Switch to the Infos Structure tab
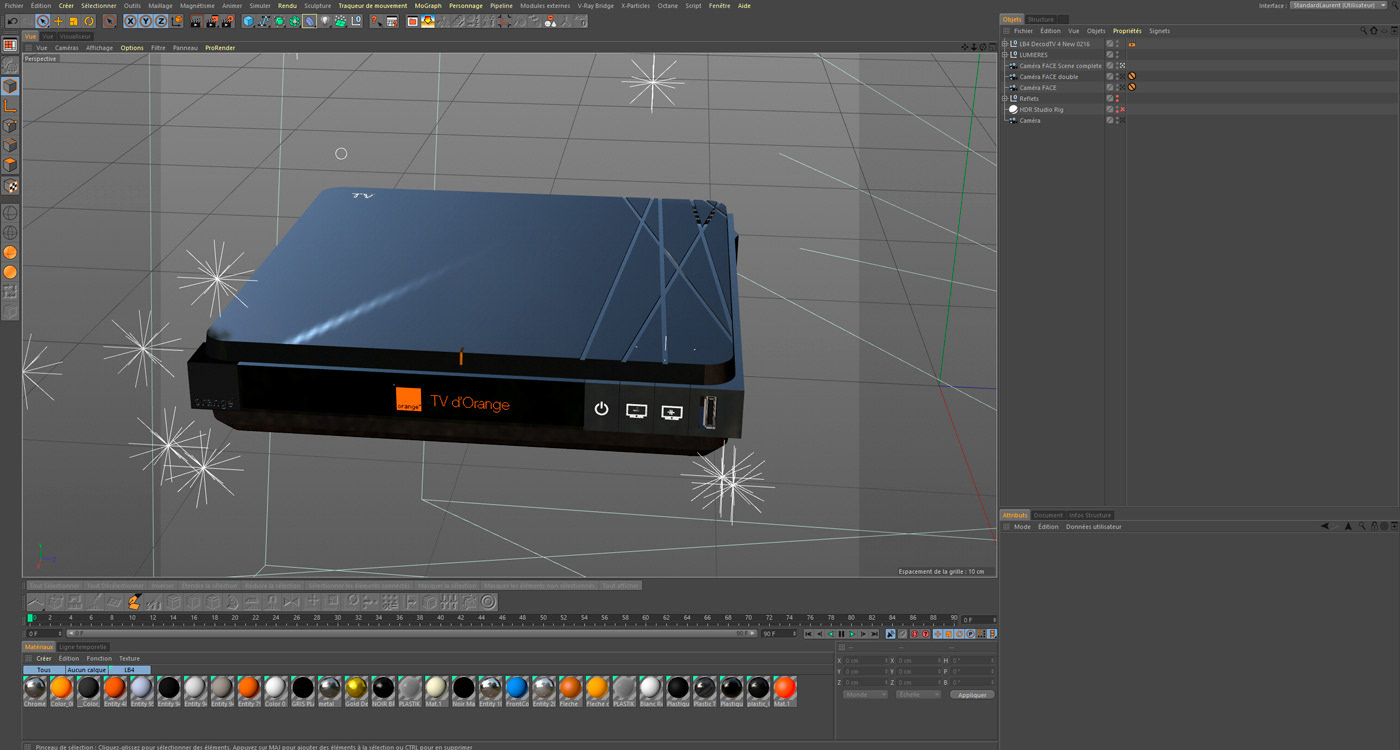Screen dimensions: 1400x750 [x=1090, y=515]
